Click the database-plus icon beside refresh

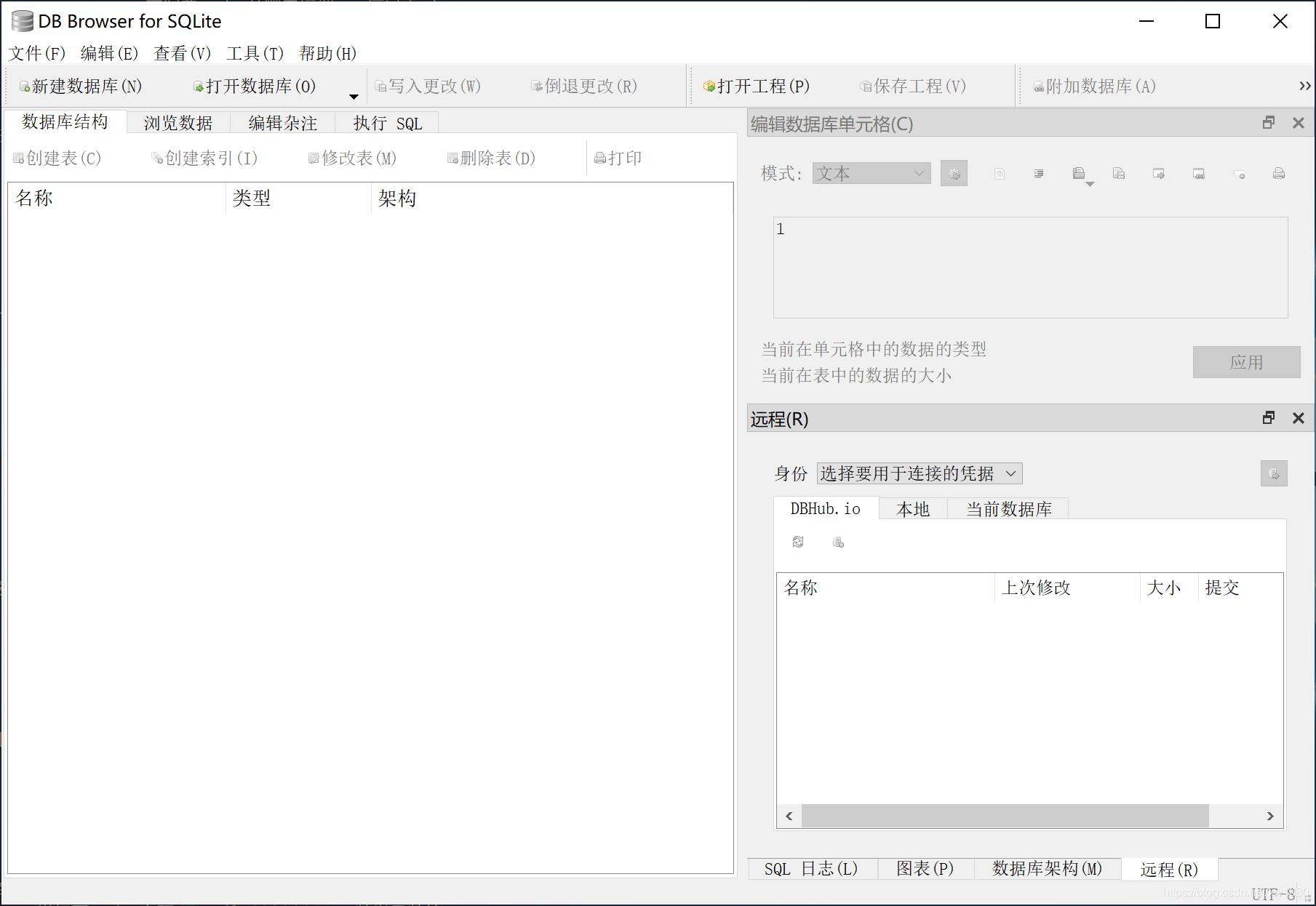tap(838, 542)
